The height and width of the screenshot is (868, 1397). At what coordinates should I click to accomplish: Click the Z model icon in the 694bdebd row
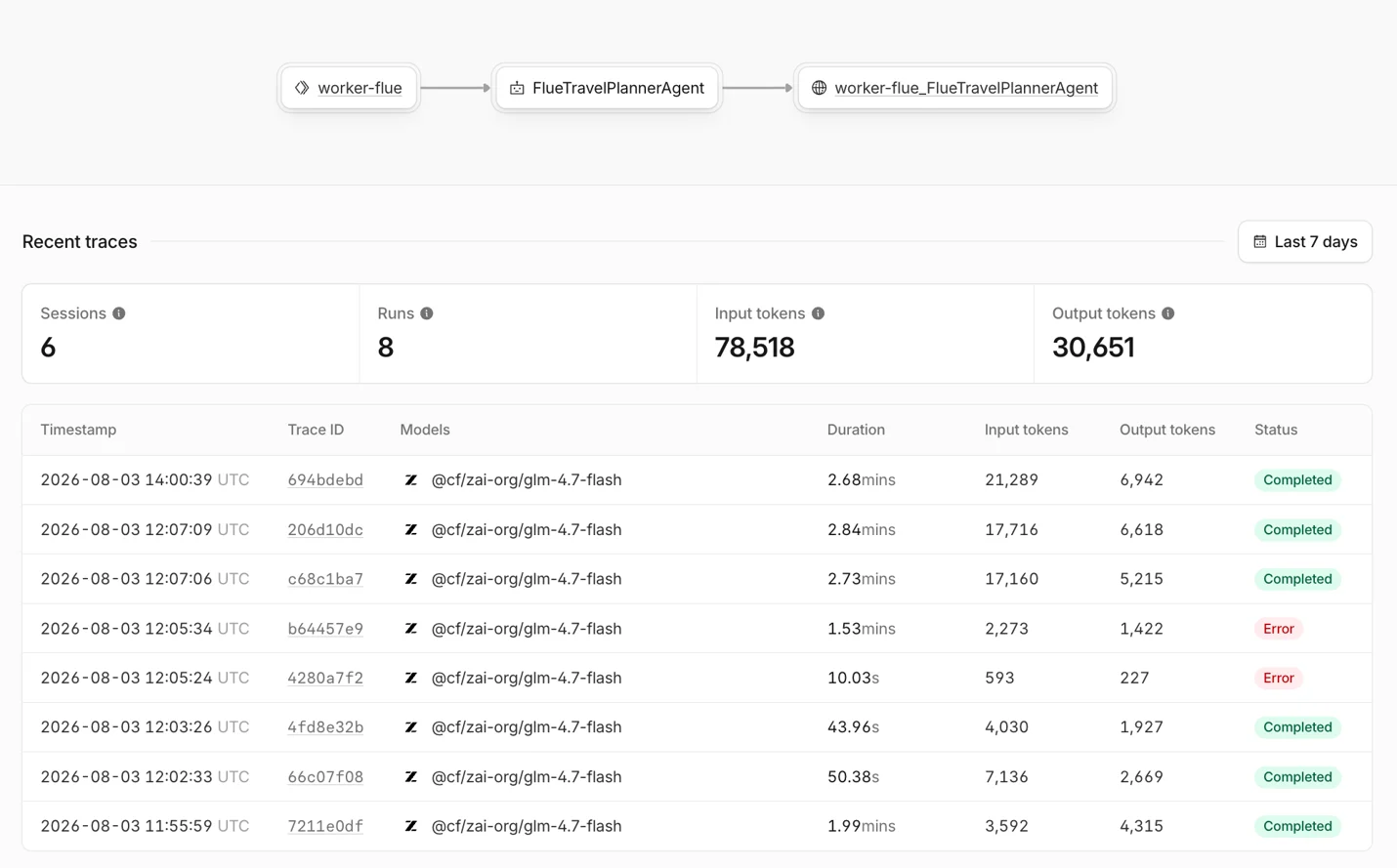[x=411, y=480]
